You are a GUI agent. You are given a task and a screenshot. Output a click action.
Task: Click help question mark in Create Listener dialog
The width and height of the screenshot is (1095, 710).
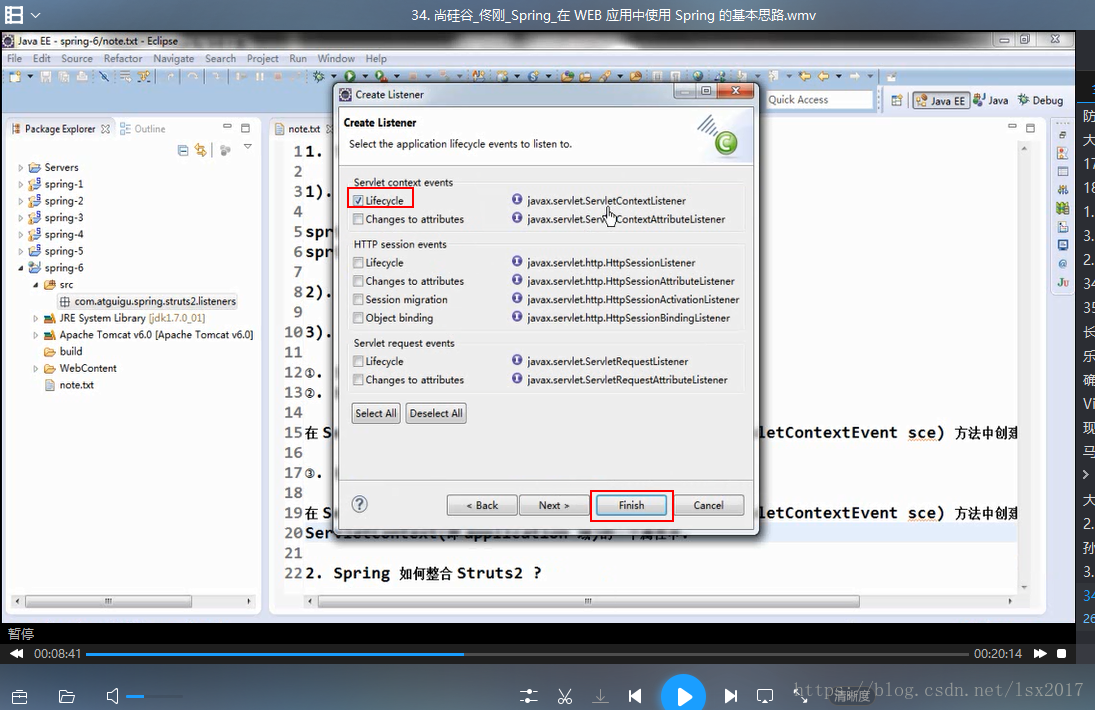[x=360, y=504]
